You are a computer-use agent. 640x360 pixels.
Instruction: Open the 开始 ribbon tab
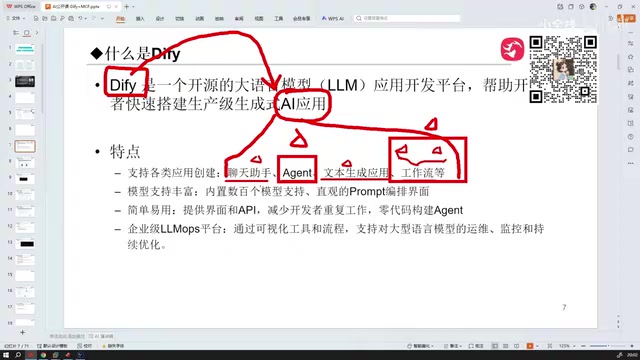pos(120,19)
